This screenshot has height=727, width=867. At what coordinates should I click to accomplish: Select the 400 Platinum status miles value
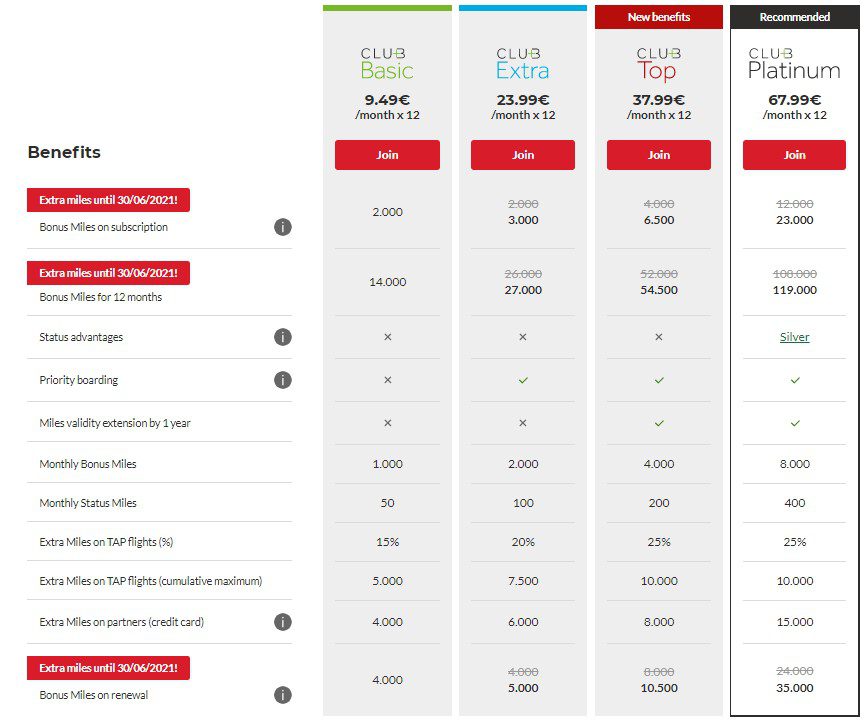(795, 503)
